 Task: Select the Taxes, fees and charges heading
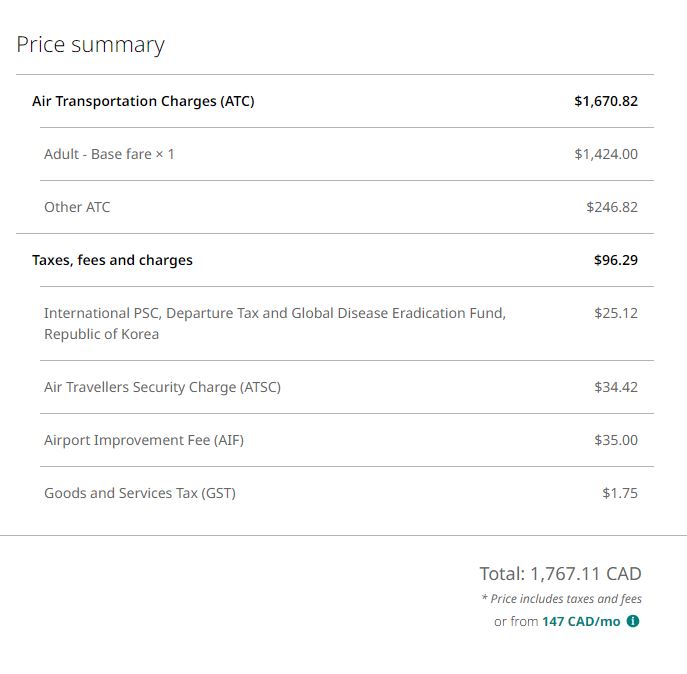click(112, 260)
